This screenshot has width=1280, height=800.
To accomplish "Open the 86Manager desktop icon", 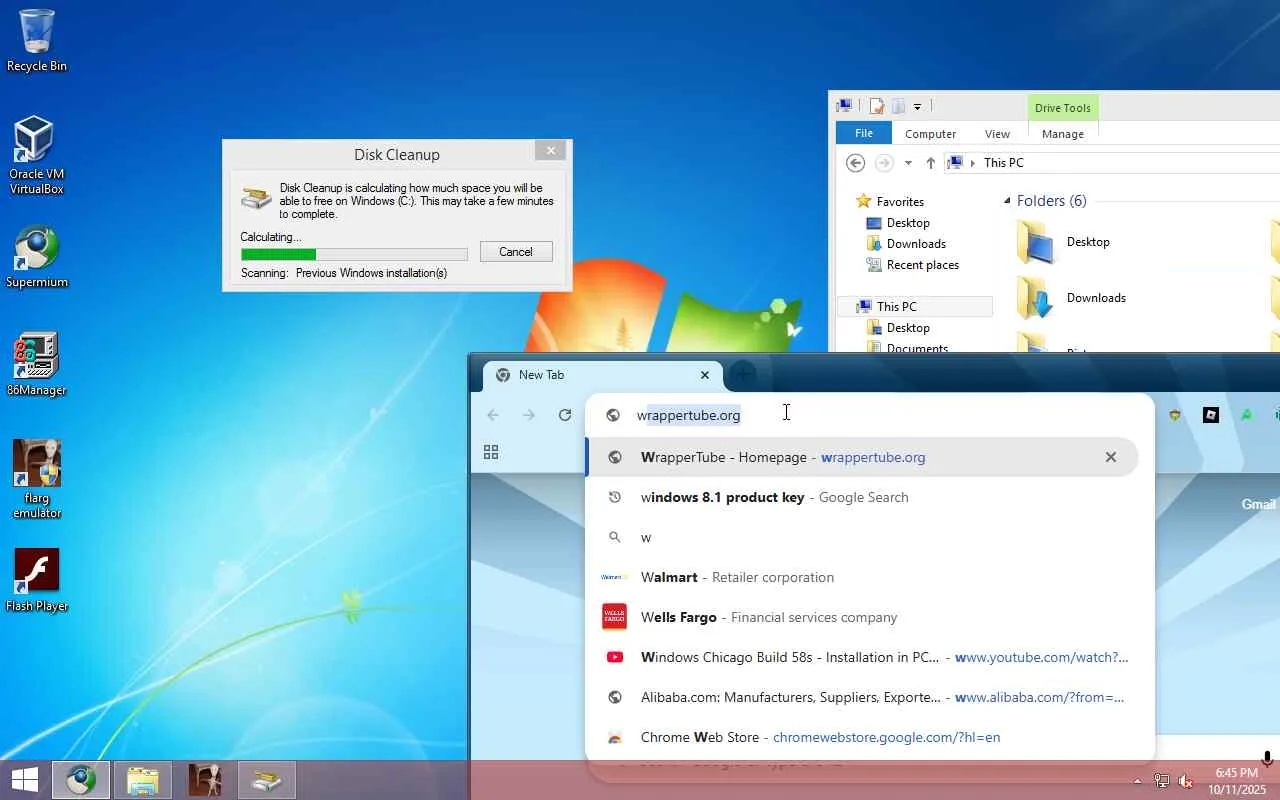I will point(37,364).
